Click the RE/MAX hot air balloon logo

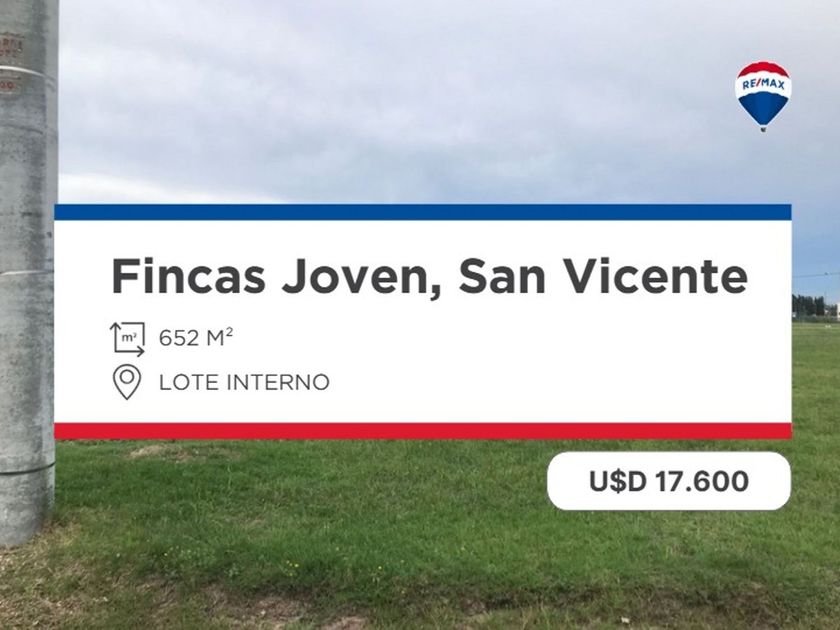pos(763,96)
